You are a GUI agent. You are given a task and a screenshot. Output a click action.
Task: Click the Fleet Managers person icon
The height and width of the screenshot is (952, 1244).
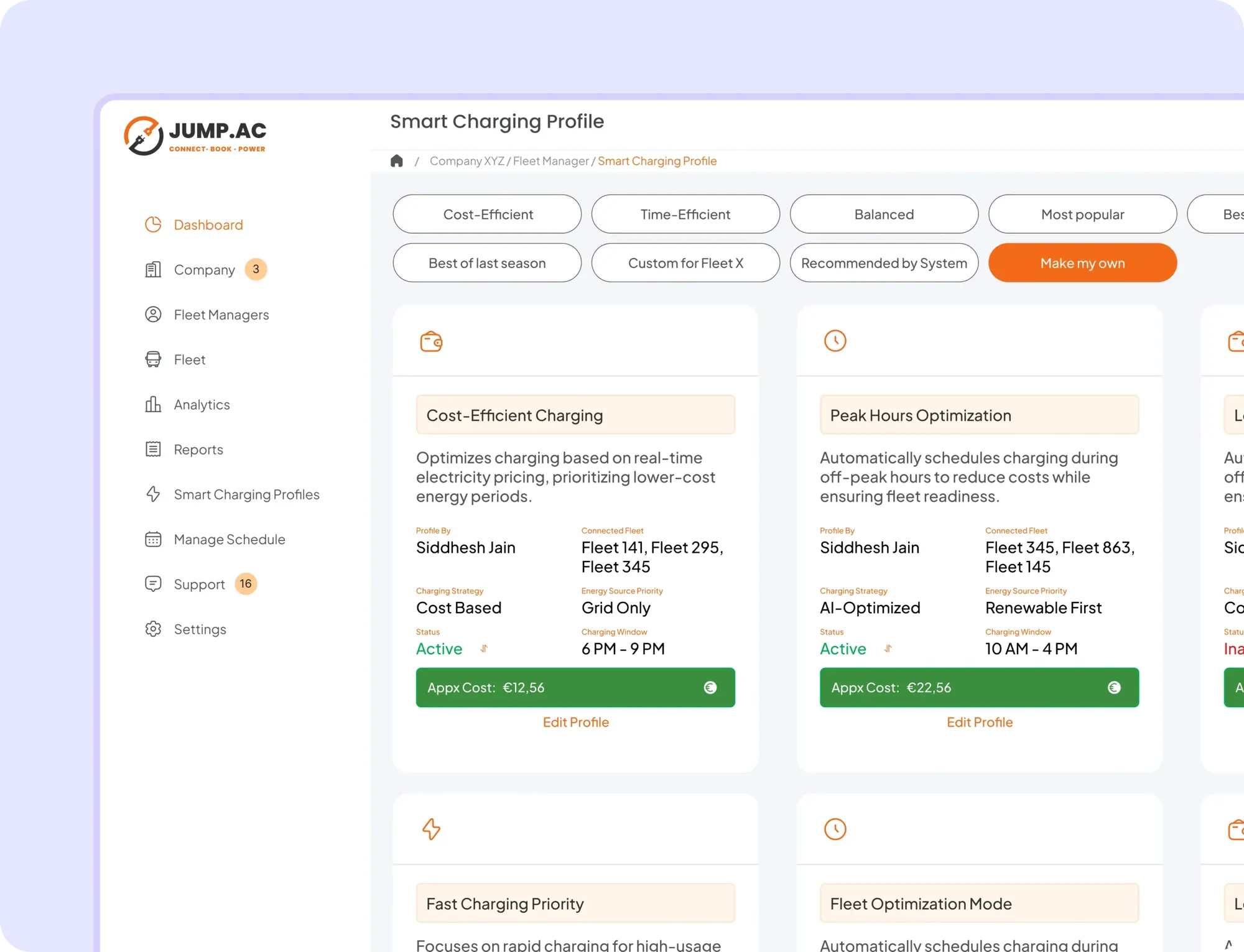click(153, 315)
